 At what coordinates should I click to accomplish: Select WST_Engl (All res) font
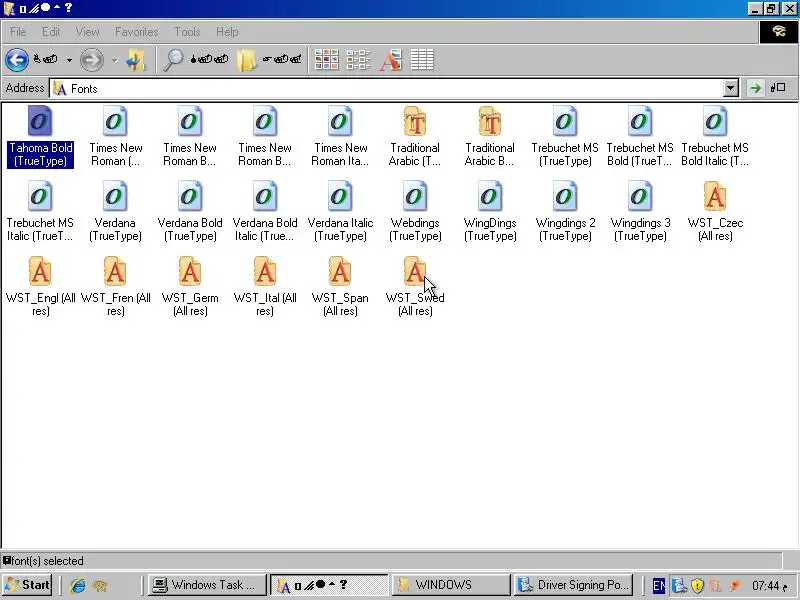pos(40,286)
